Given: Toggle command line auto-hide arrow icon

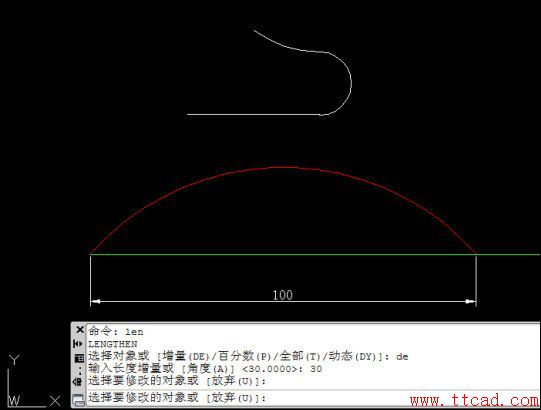Looking at the screenshot, I should point(78,344).
